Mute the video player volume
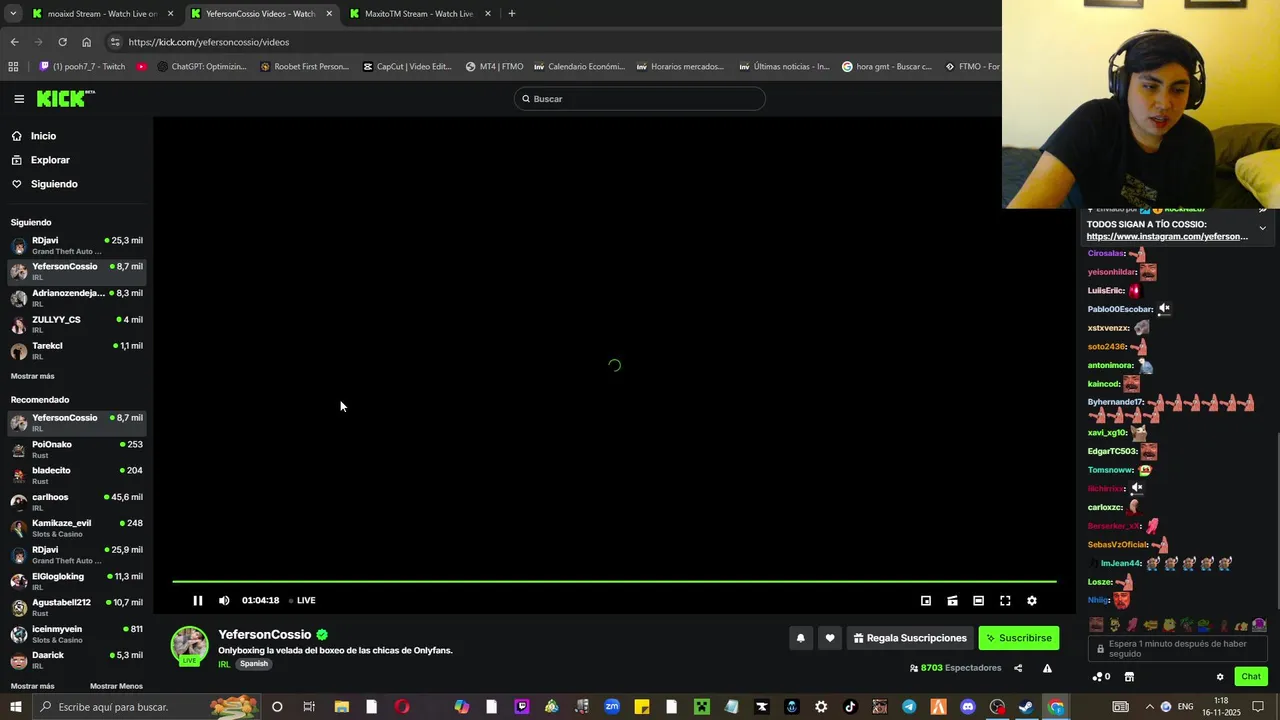1280x720 pixels. (x=224, y=600)
